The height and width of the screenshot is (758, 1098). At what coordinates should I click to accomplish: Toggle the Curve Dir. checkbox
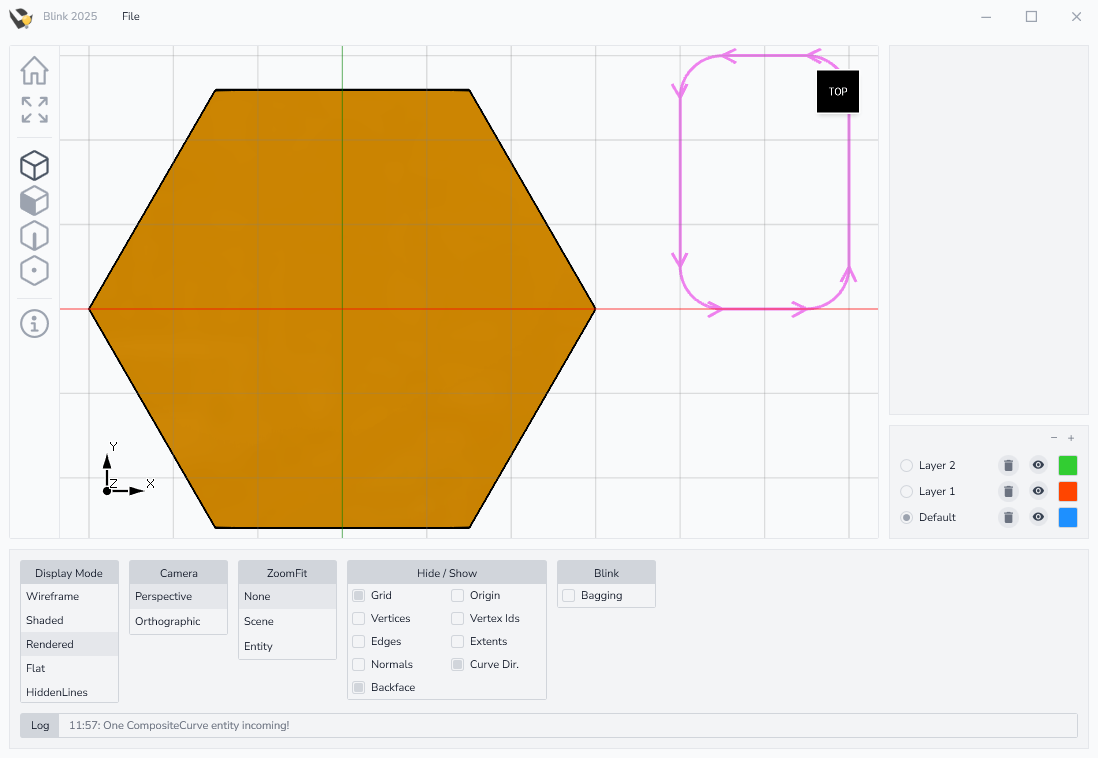pyautogui.click(x=458, y=664)
